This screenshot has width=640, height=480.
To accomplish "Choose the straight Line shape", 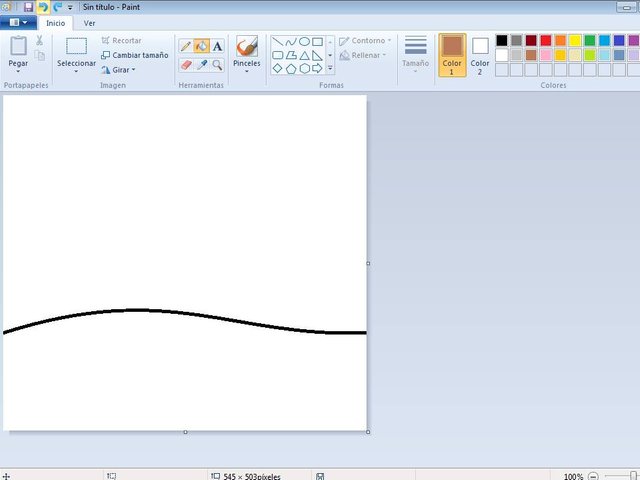I will 278,41.
